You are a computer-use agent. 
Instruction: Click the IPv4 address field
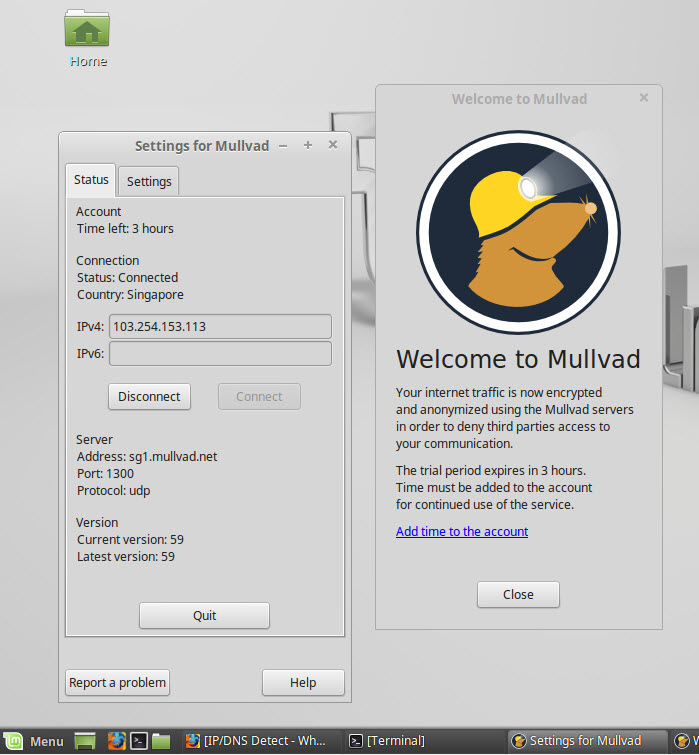[220, 326]
